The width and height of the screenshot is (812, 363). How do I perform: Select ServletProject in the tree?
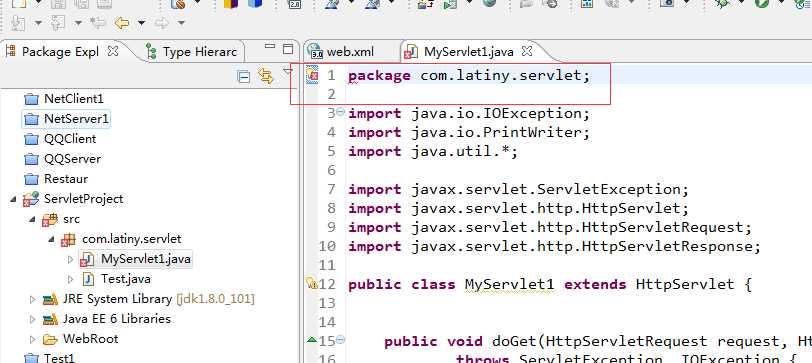[x=83, y=199]
